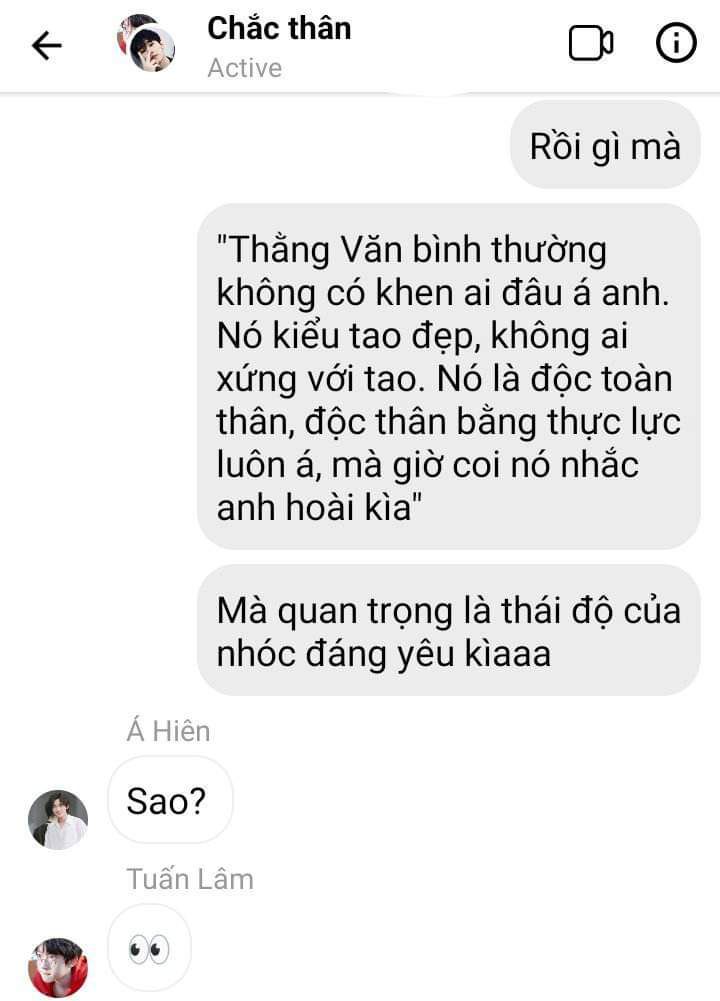Image resolution: width=720 pixels, height=1001 pixels.
Task: Select the long "Thằng Văn bình thường" message
Action: tap(449, 377)
